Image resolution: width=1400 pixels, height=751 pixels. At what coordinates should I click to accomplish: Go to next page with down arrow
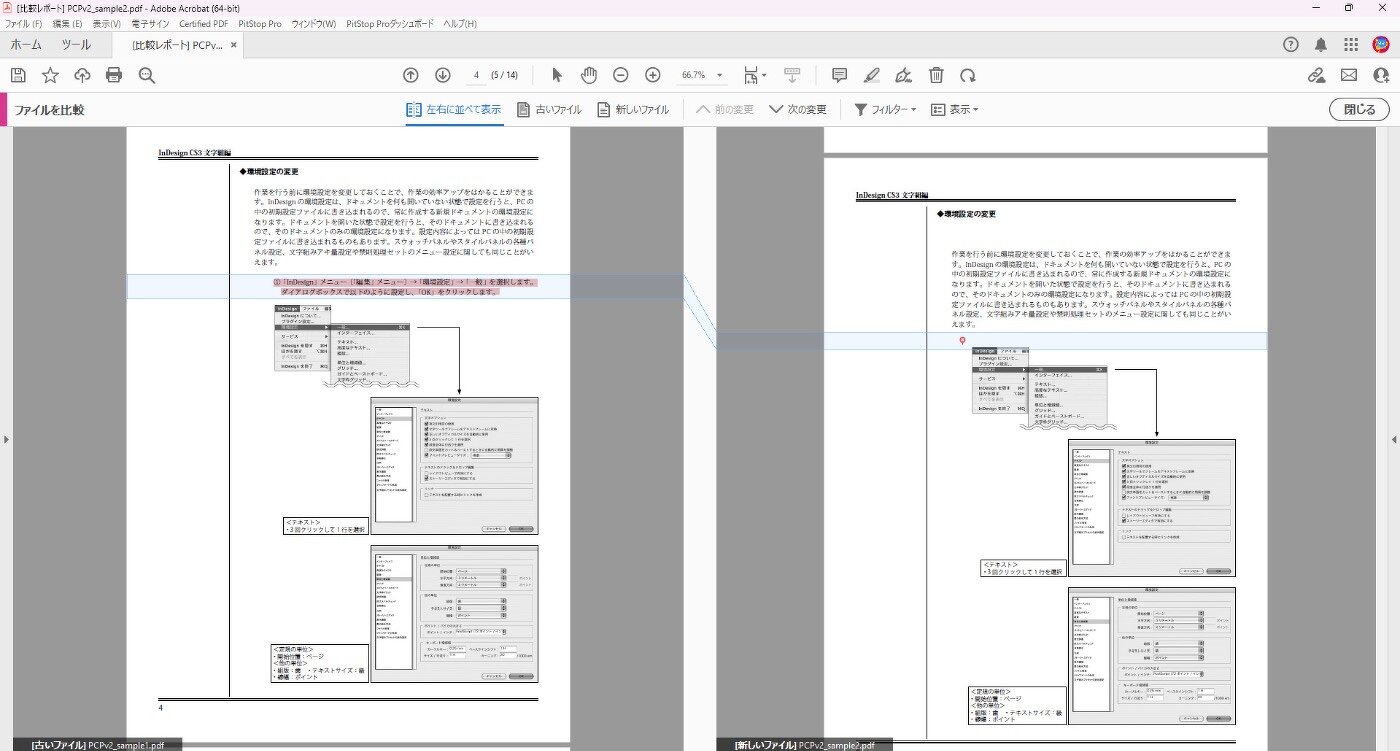pos(443,75)
